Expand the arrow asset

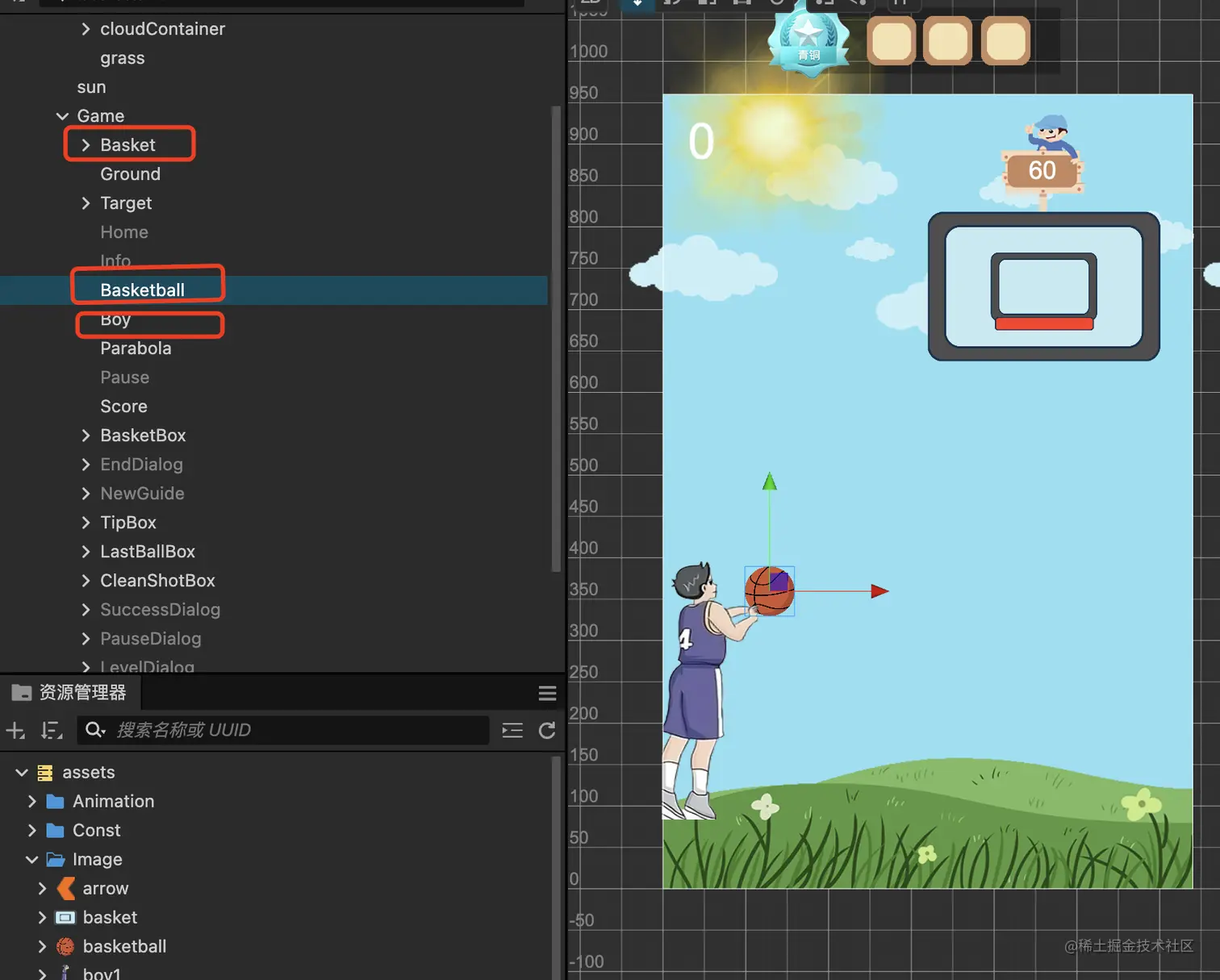pyautogui.click(x=43, y=889)
